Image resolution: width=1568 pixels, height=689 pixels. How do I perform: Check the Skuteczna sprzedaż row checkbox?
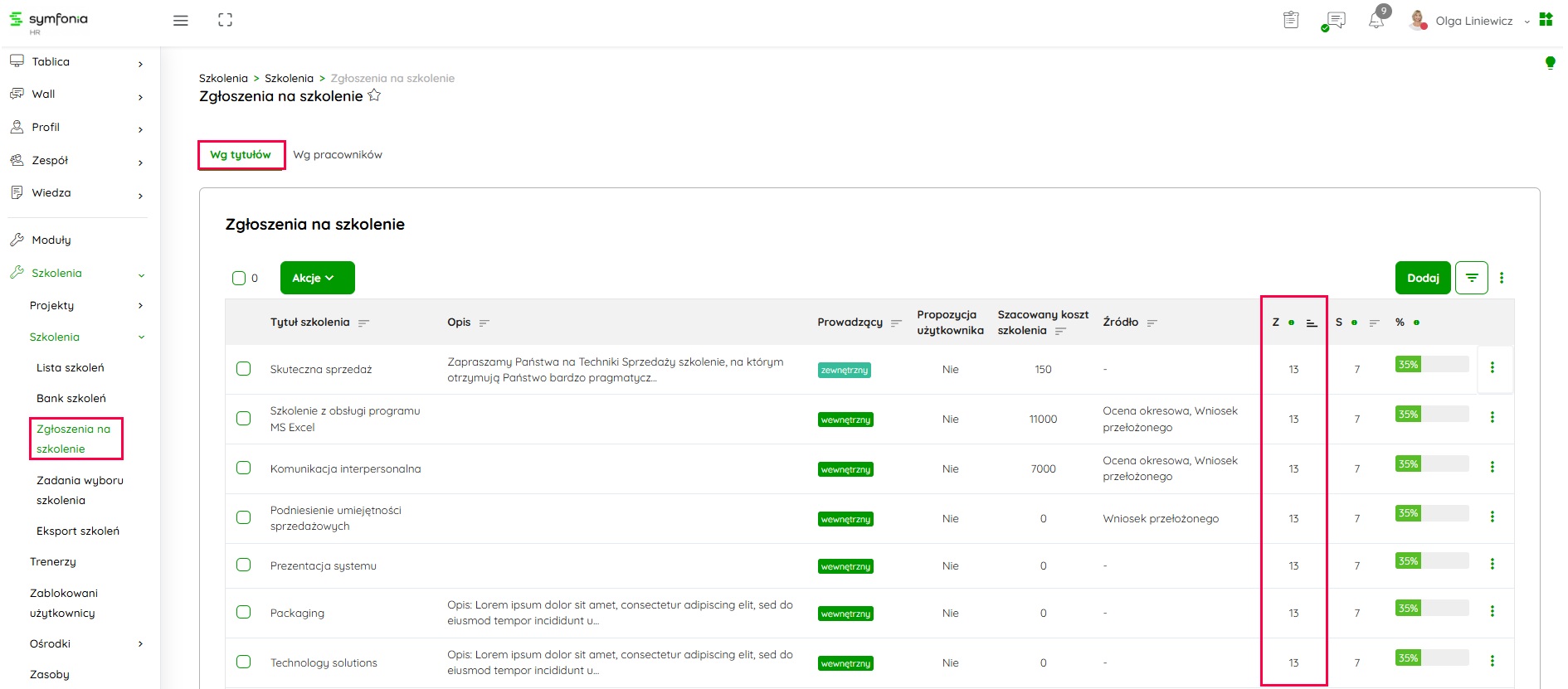243,368
